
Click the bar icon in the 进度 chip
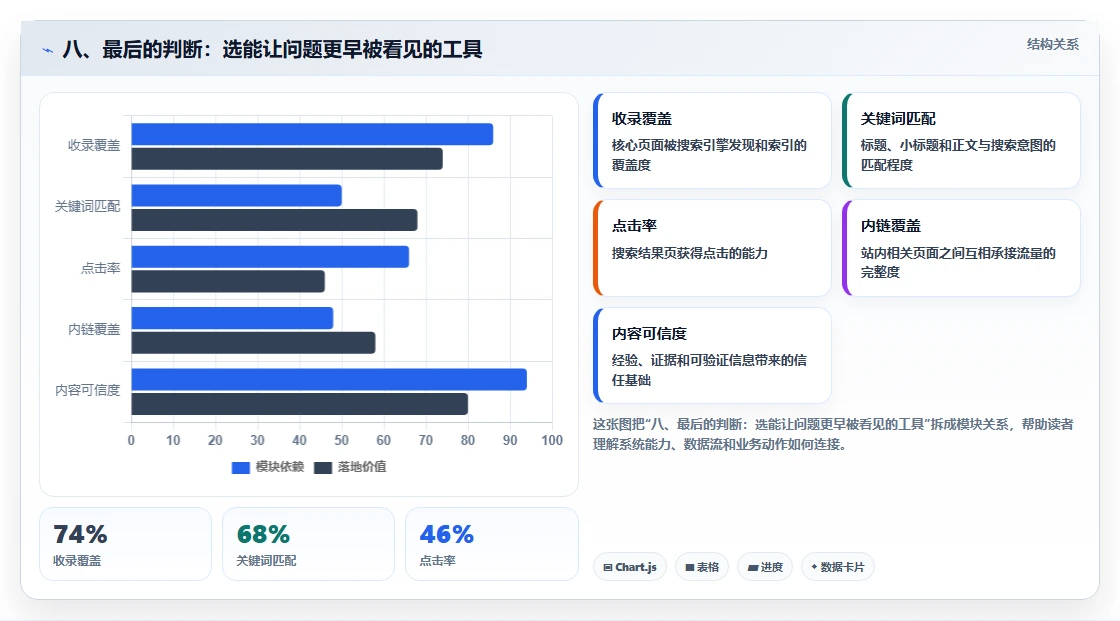pos(753,567)
